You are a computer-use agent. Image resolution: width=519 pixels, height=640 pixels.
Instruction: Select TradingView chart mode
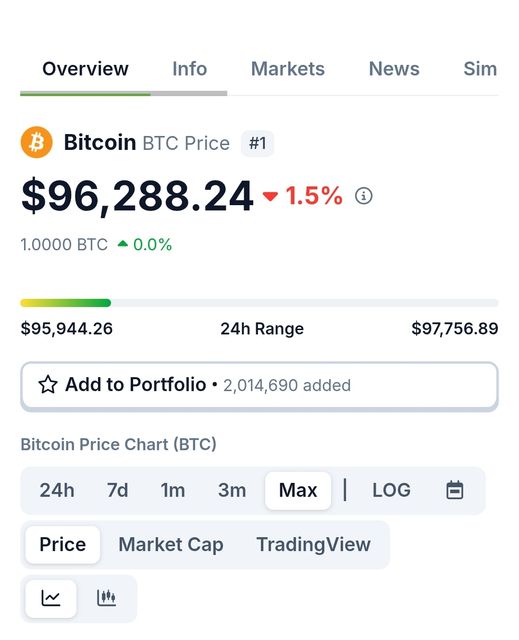tap(313, 544)
